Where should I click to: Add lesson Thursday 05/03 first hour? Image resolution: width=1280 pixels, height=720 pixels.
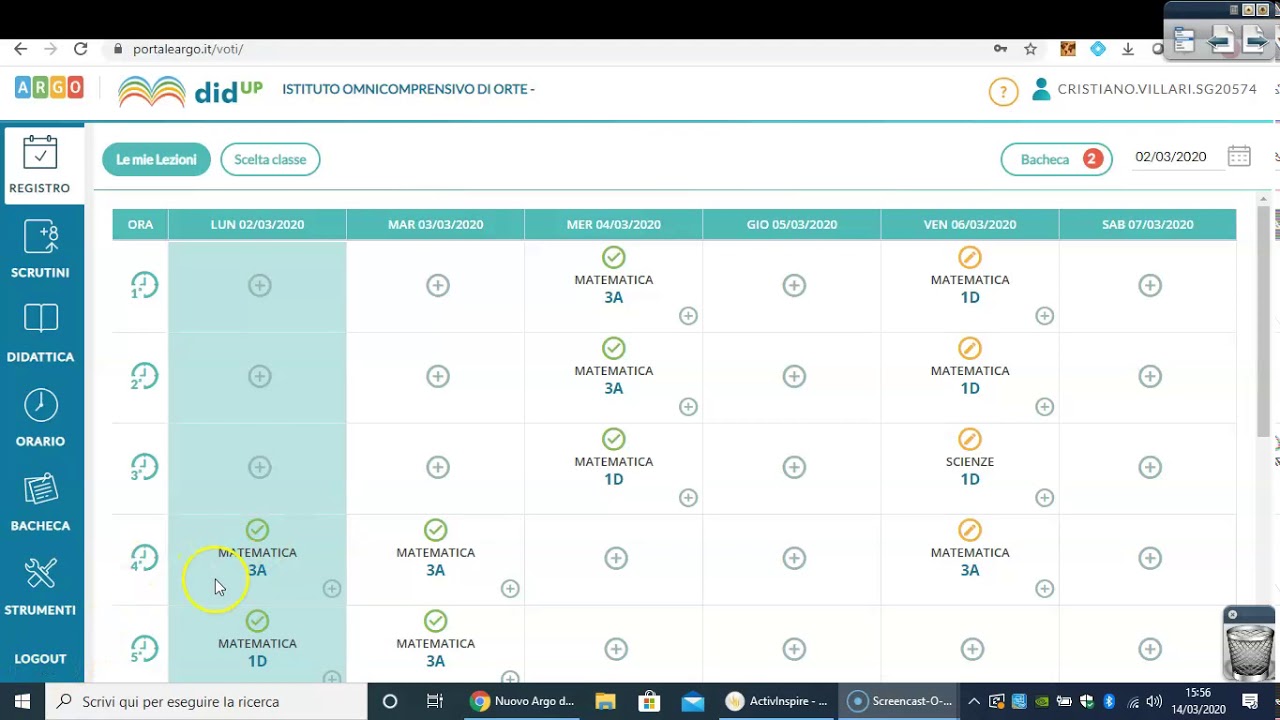[x=794, y=286]
